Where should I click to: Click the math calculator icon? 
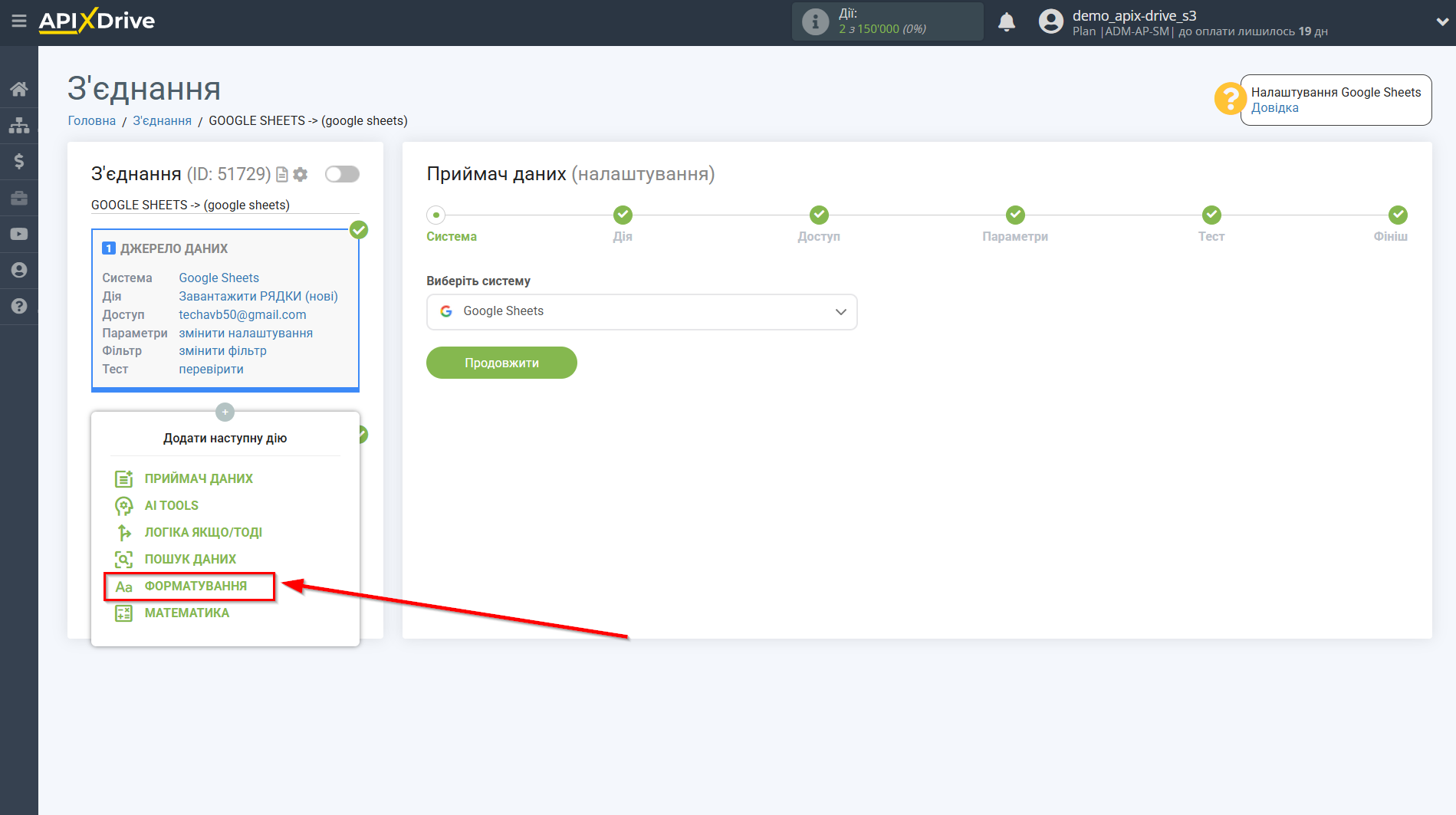[123, 613]
